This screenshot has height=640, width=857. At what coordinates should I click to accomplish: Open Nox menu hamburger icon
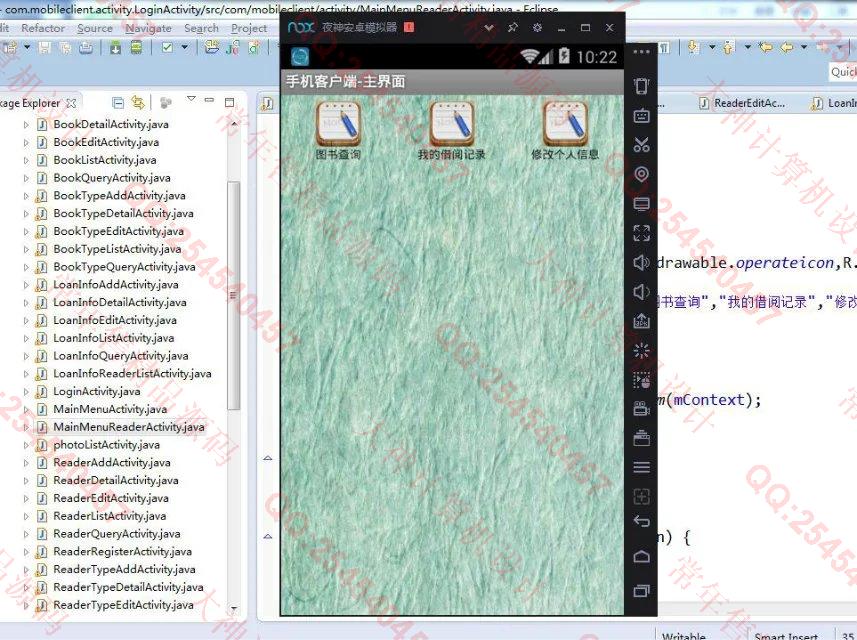642,467
